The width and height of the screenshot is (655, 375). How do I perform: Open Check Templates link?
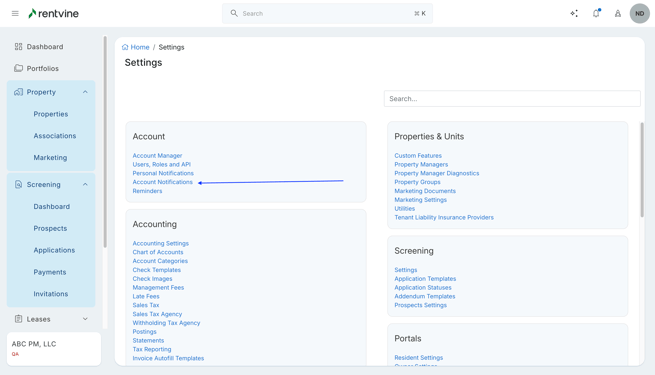pyautogui.click(x=157, y=270)
